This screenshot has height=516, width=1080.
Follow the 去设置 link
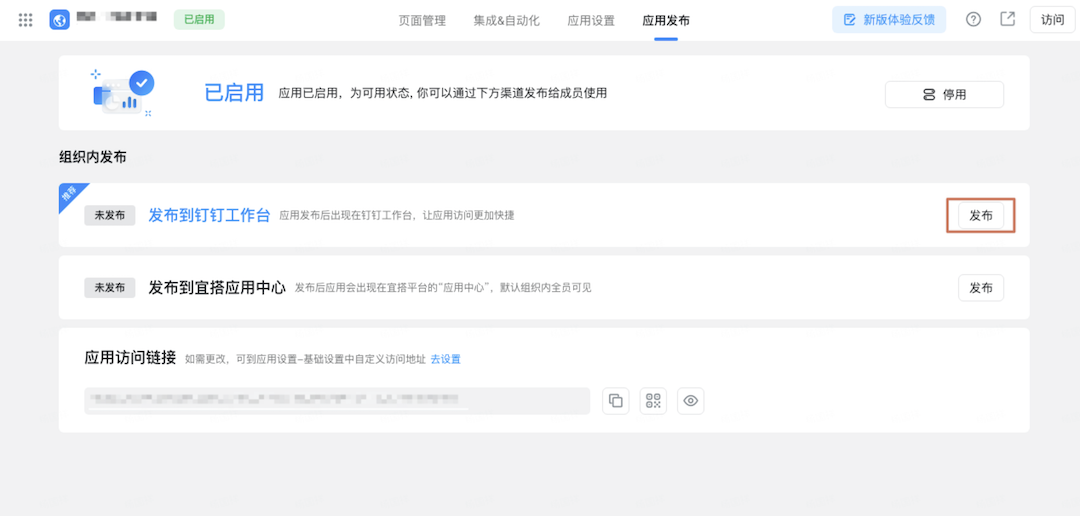(446, 359)
